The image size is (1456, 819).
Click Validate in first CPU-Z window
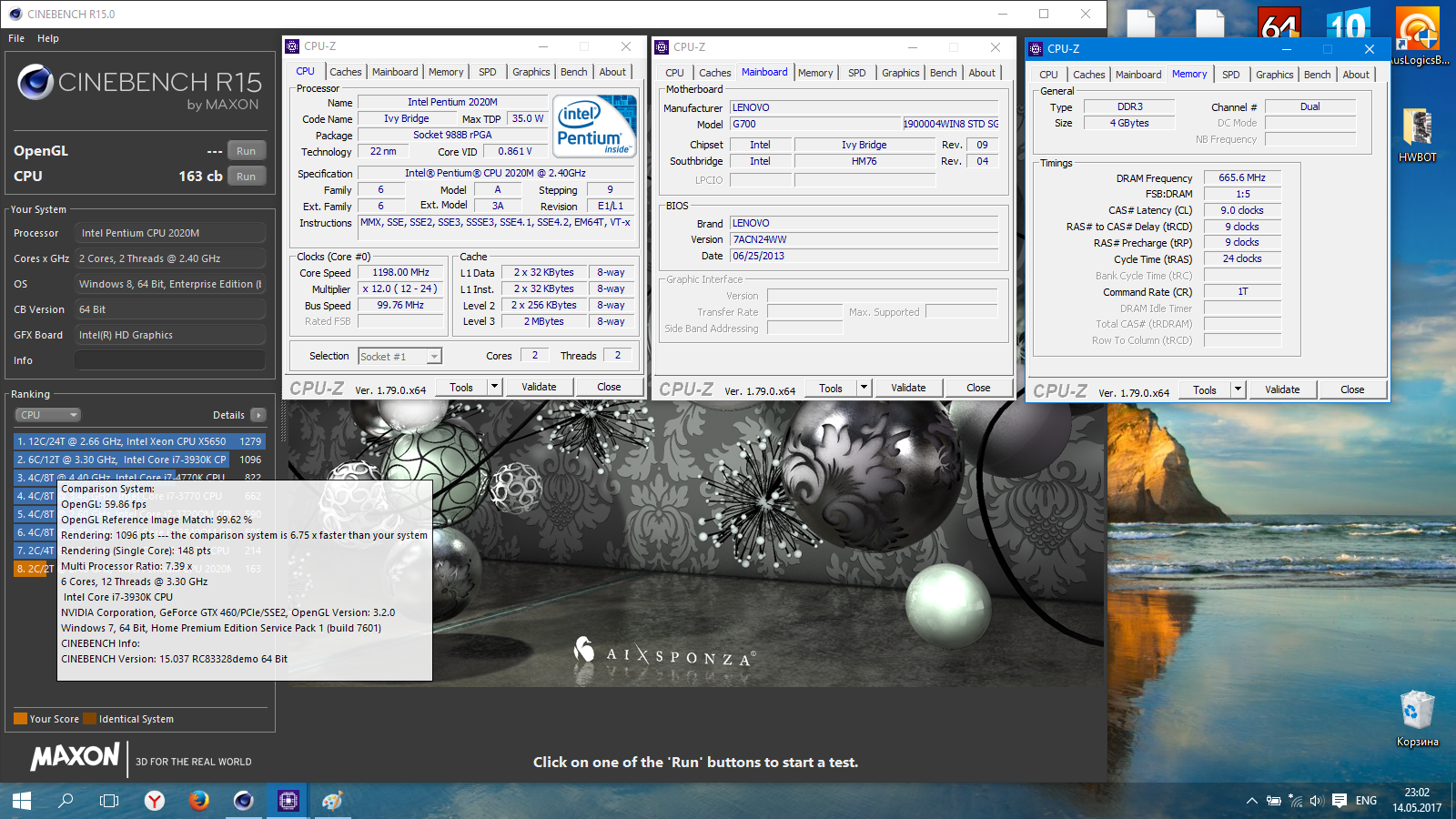[x=539, y=387]
